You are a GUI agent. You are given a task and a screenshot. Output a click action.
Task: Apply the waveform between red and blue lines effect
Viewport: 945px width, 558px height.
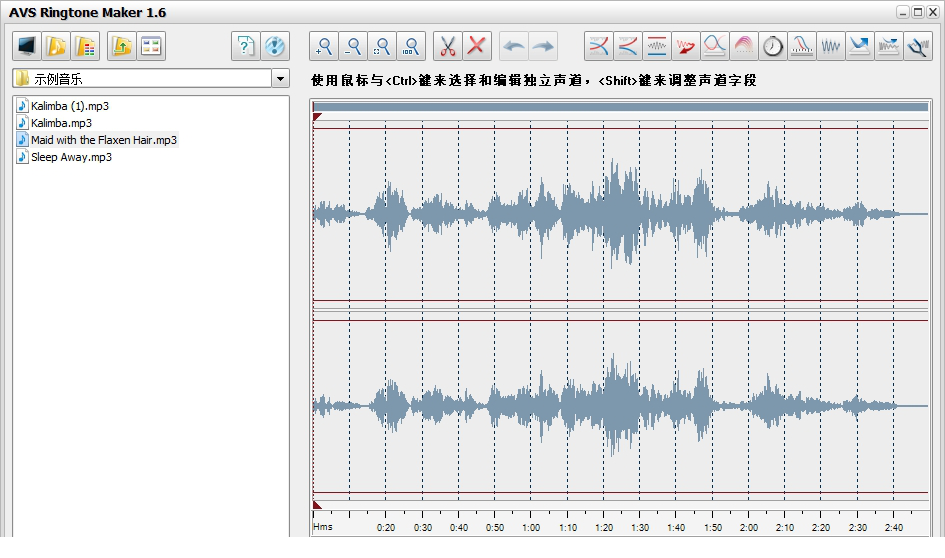[657, 46]
